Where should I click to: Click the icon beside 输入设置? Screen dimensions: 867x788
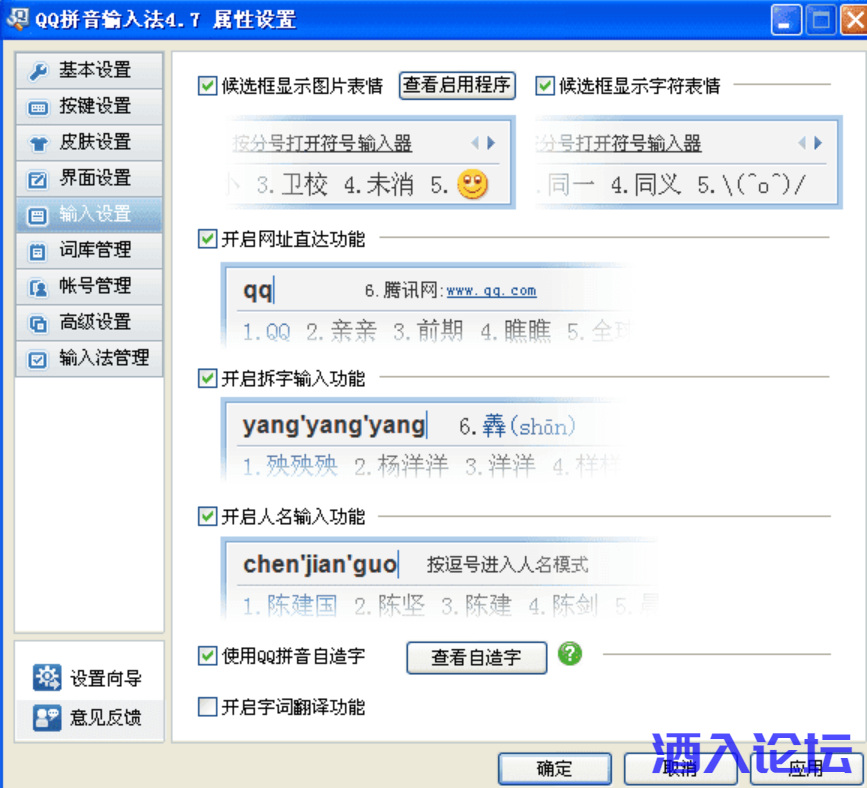[x=38, y=216]
